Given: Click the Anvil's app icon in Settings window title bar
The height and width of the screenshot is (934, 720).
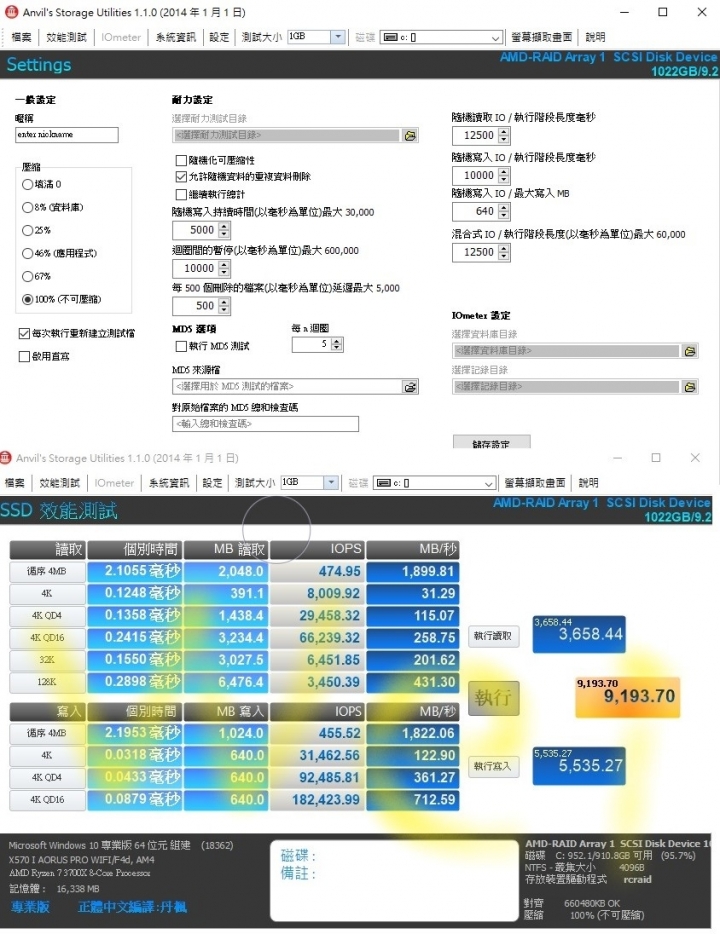Looking at the screenshot, I should pyautogui.click(x=11, y=12).
